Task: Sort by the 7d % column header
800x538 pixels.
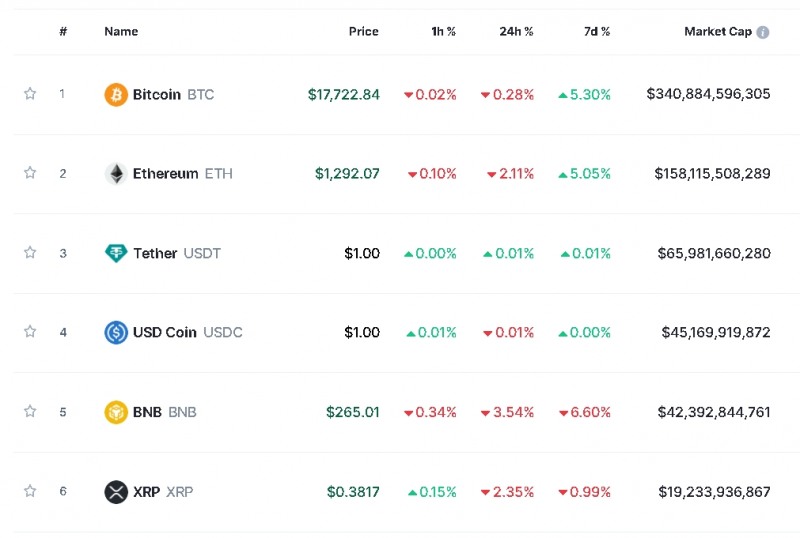Action: (x=597, y=32)
